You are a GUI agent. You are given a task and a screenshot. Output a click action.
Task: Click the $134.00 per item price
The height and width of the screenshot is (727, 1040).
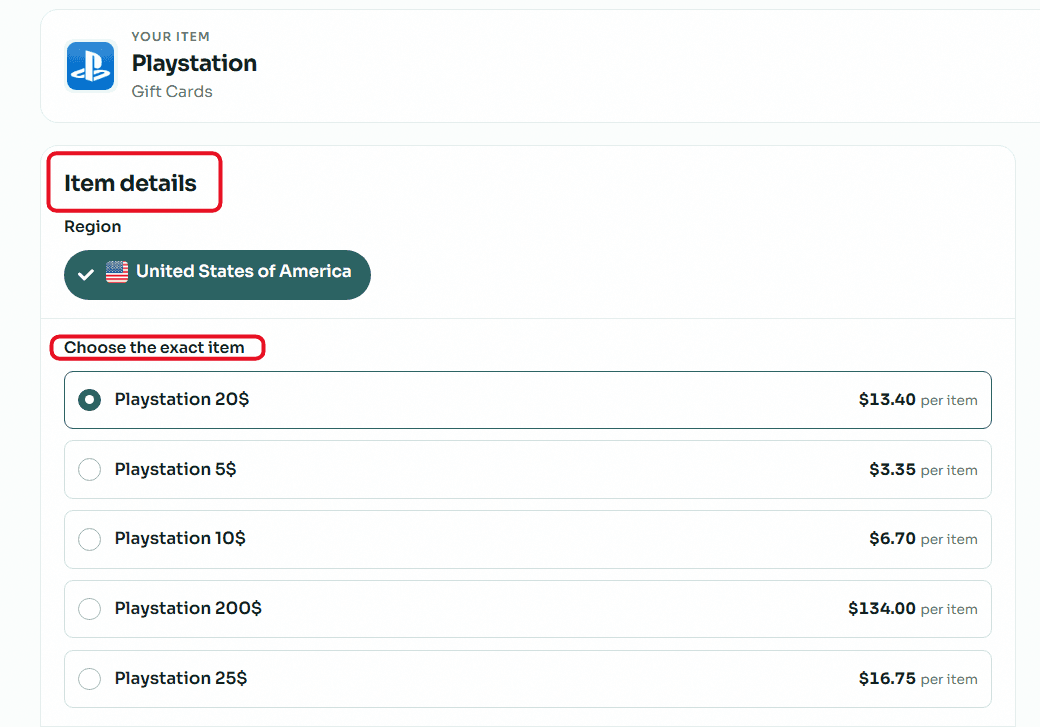click(913, 608)
